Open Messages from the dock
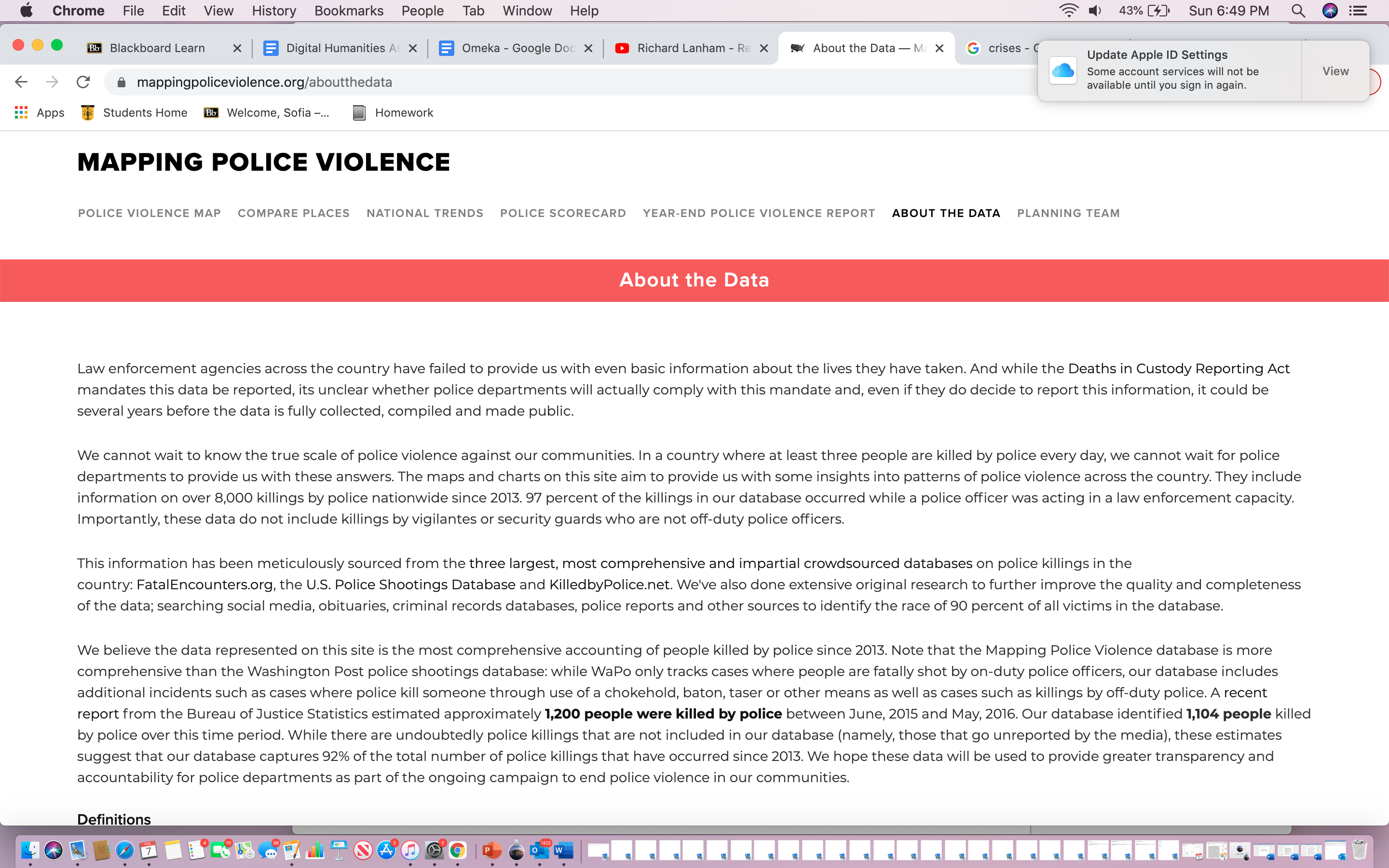This screenshot has width=1389, height=868. (x=268, y=850)
